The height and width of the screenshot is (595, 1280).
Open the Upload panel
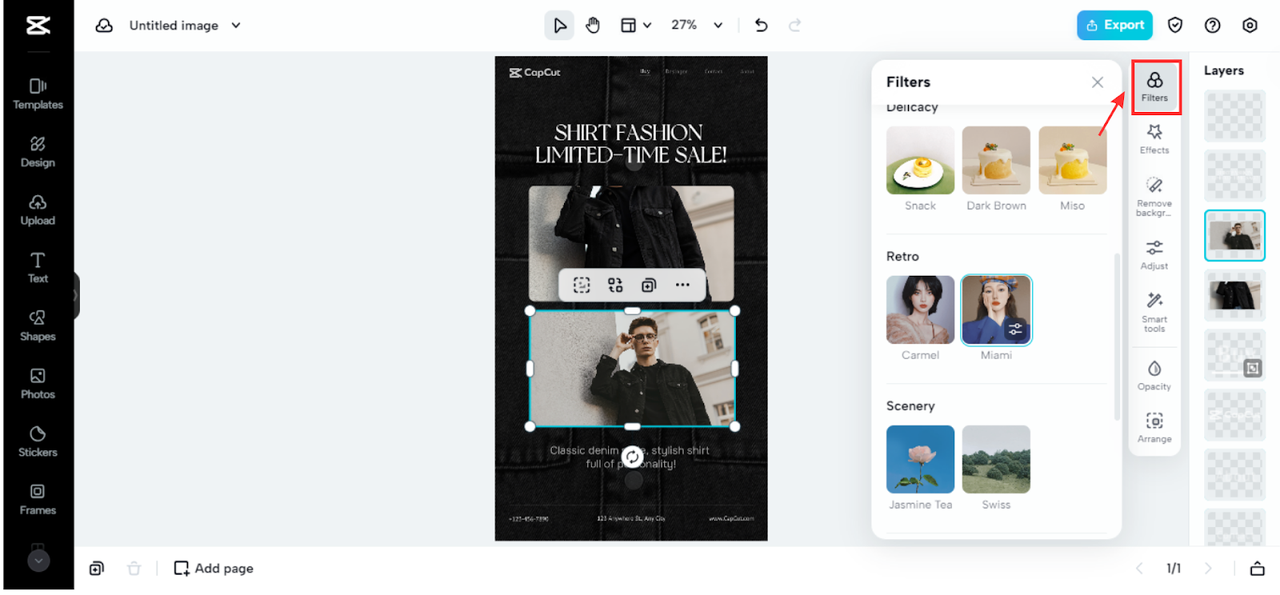click(x=38, y=210)
